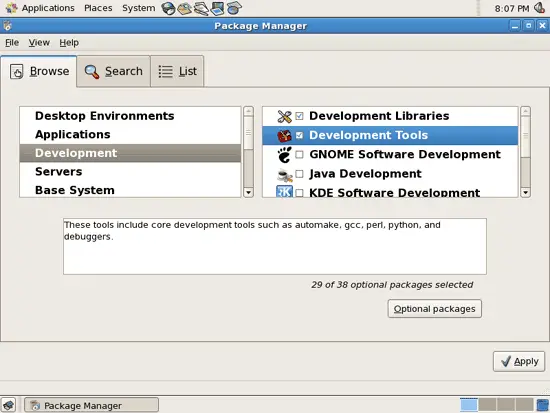The height and width of the screenshot is (413, 550).
Task: Click down arrow of package group list scrollbar
Action: [525, 192]
